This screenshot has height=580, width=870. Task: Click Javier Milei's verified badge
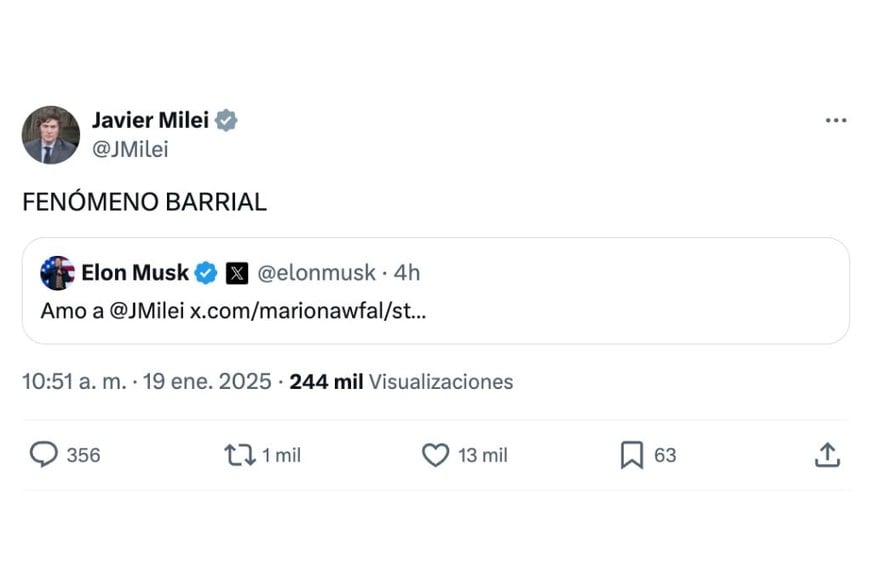227,121
